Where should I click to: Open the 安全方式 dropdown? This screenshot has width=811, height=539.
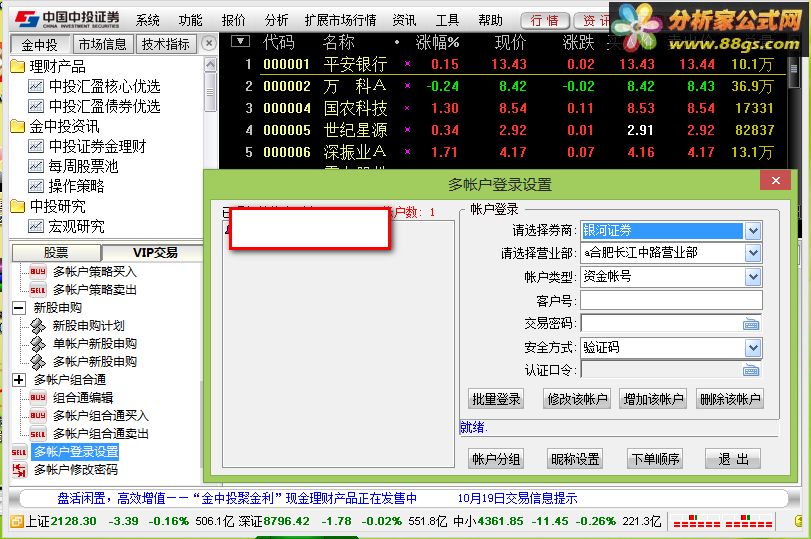coord(753,348)
